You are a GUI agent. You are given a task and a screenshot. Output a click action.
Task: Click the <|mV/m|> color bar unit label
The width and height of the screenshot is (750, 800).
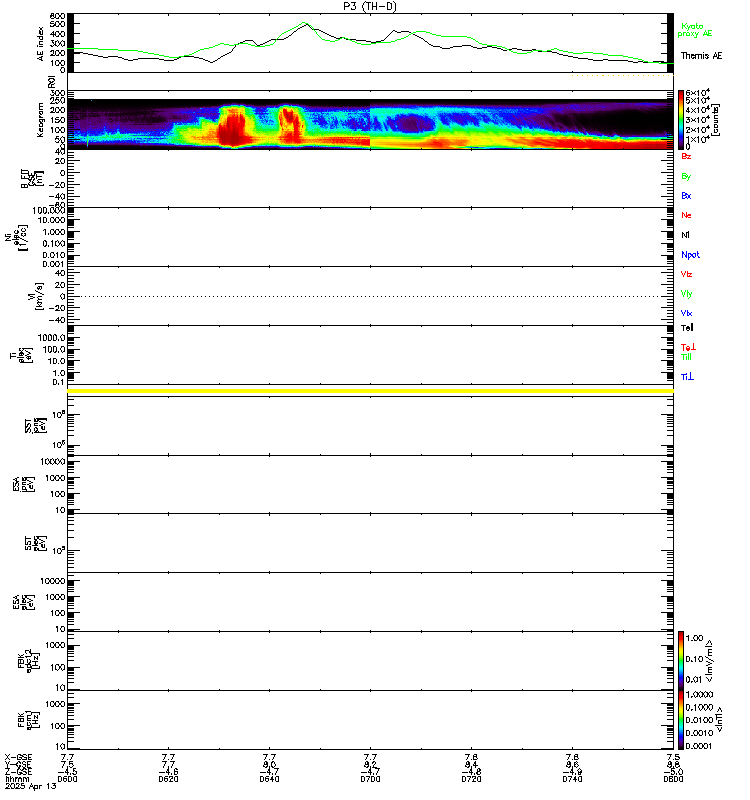(x=709, y=661)
